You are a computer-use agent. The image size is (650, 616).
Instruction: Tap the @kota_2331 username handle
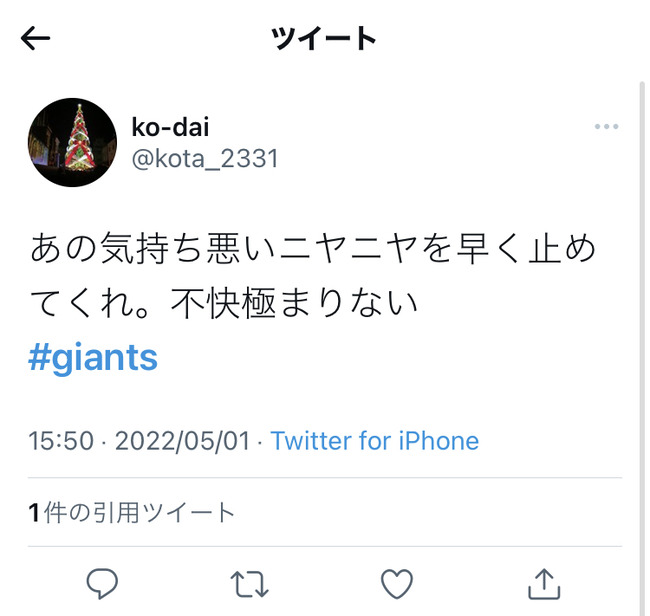point(205,158)
